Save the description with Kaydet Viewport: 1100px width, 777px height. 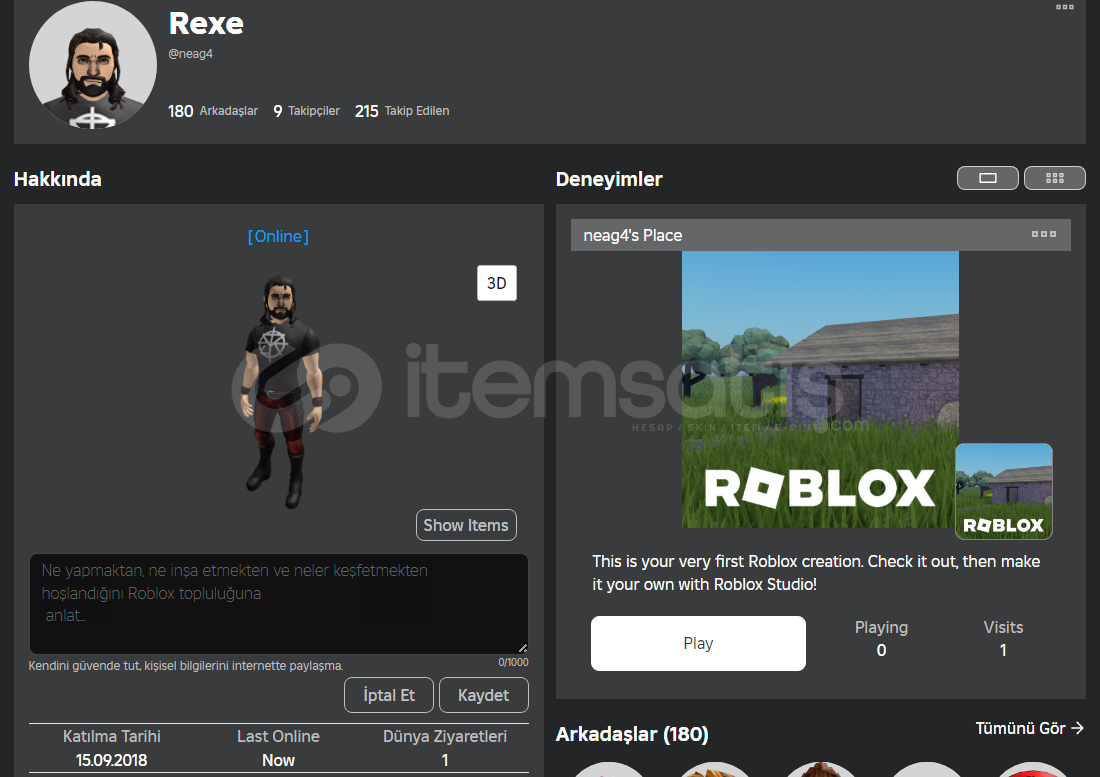pyautogui.click(x=483, y=695)
